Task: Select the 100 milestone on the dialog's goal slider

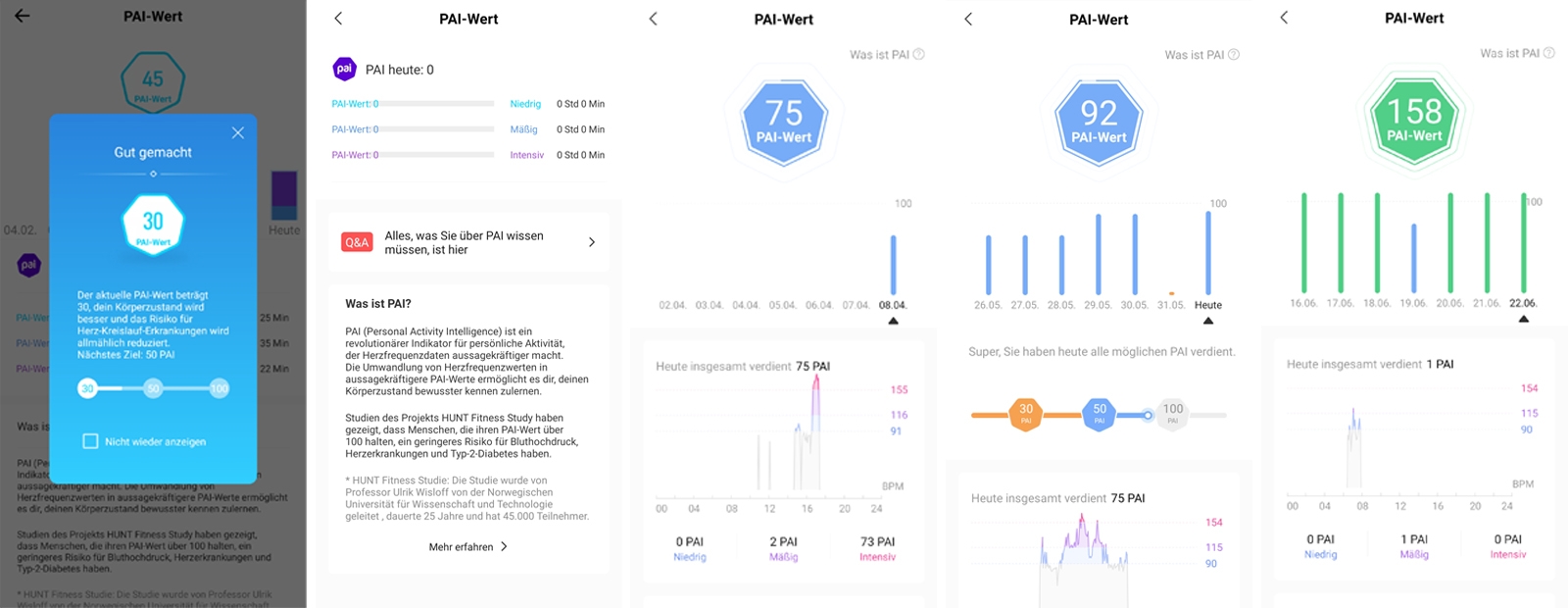Action: pyautogui.click(x=219, y=388)
